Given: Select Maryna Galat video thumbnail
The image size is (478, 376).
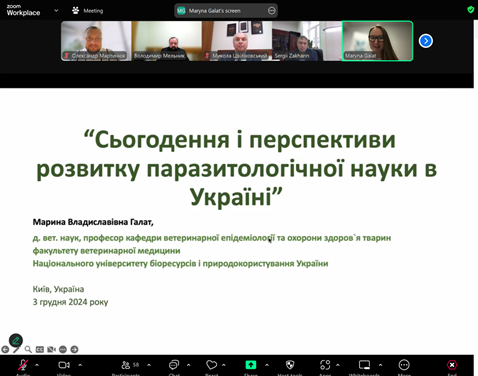Looking at the screenshot, I should [x=377, y=41].
